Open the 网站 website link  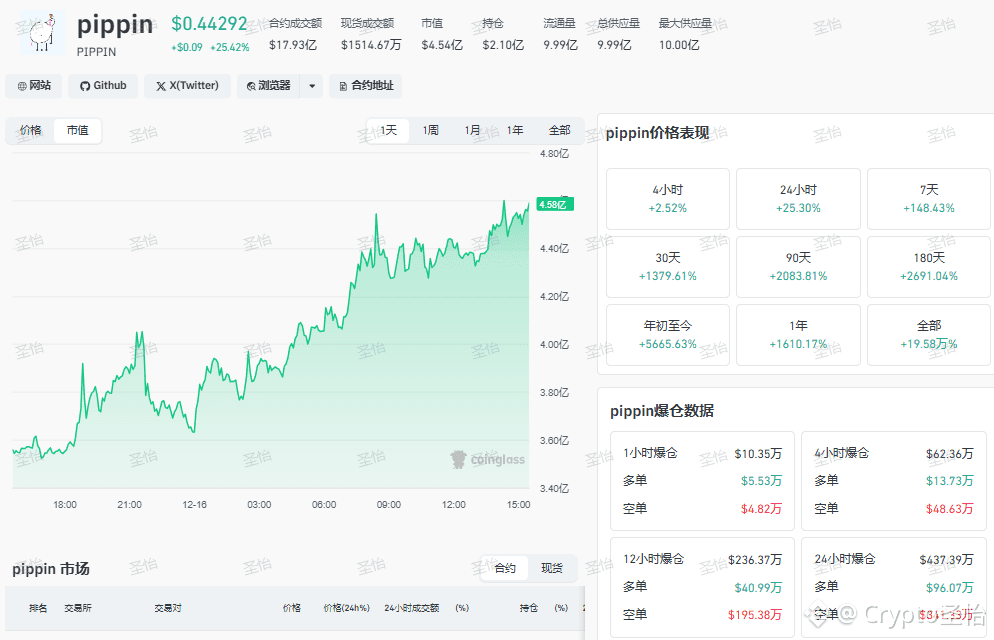(34, 86)
